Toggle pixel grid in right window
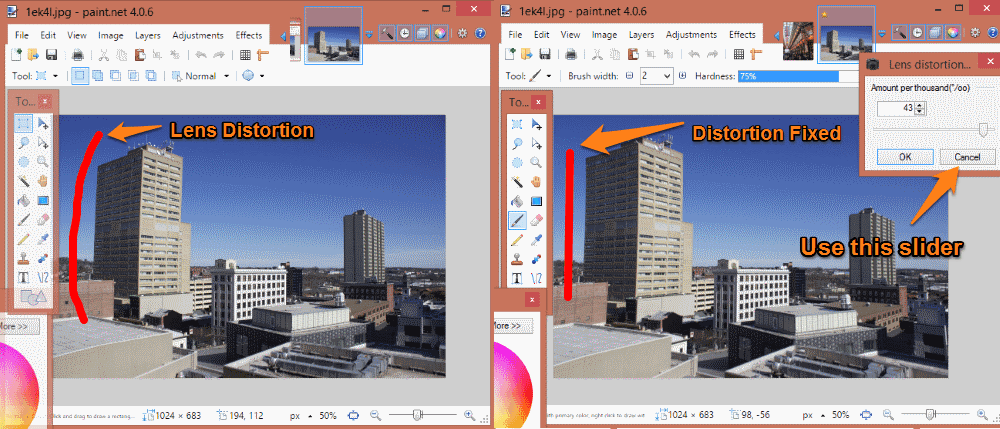 739,55
